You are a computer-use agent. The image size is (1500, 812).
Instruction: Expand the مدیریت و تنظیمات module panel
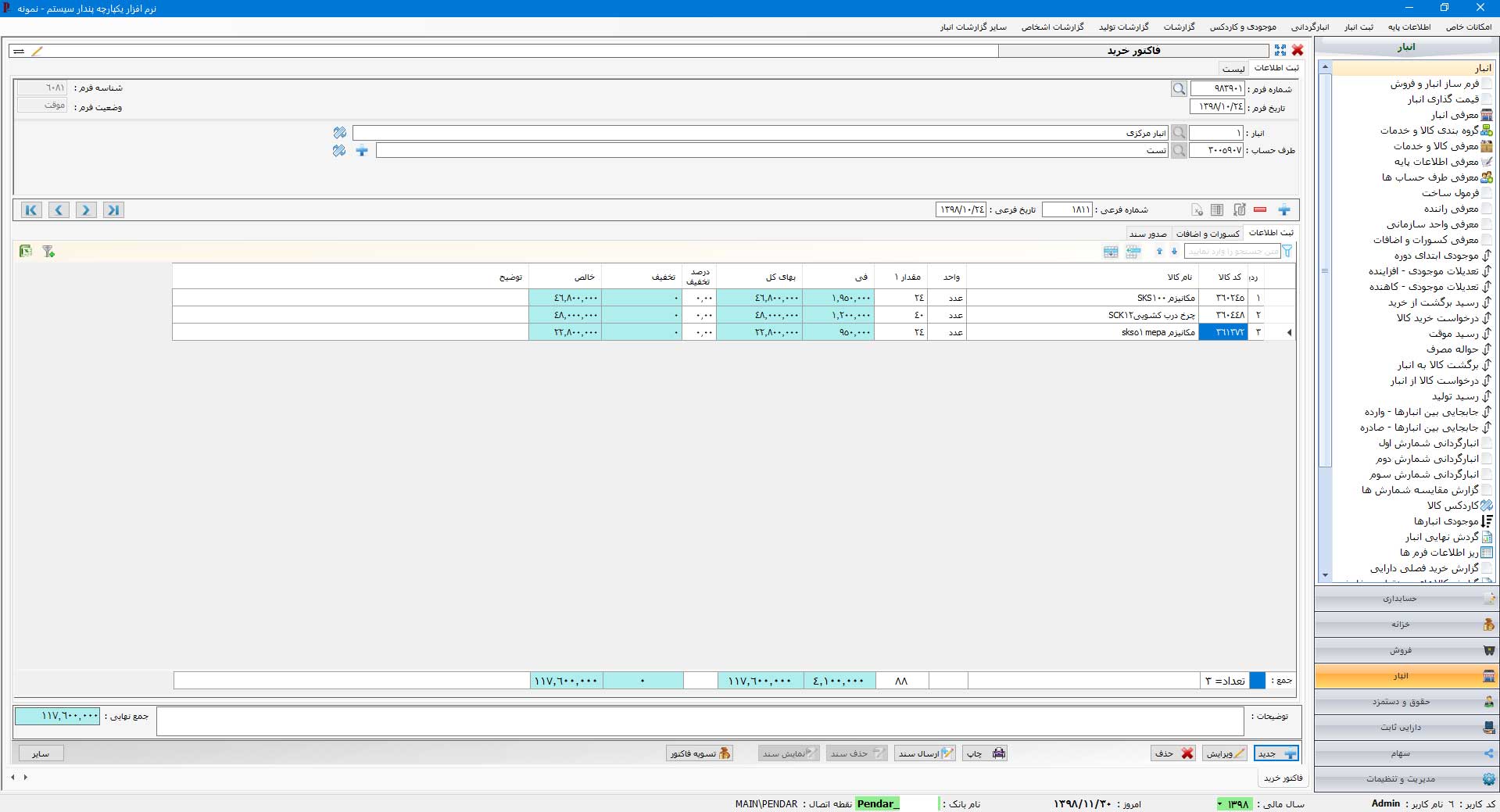(1406, 779)
